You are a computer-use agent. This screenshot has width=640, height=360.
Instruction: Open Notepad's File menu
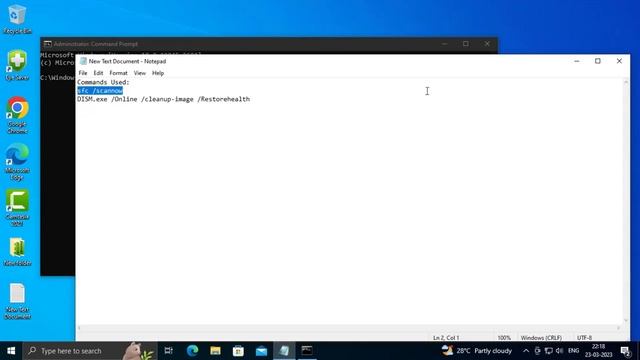click(83, 73)
